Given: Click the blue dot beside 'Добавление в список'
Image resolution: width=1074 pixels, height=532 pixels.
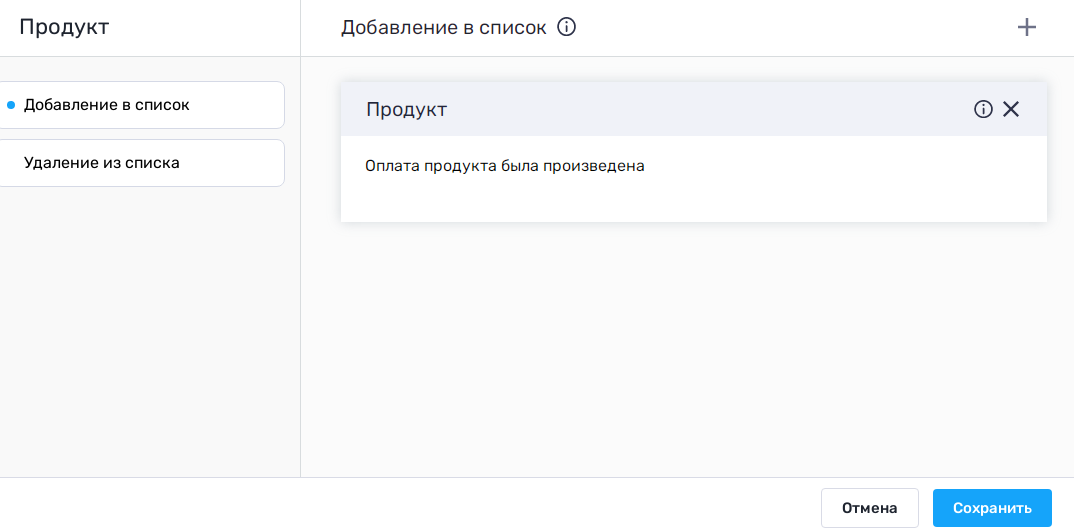Looking at the screenshot, I should [11, 105].
